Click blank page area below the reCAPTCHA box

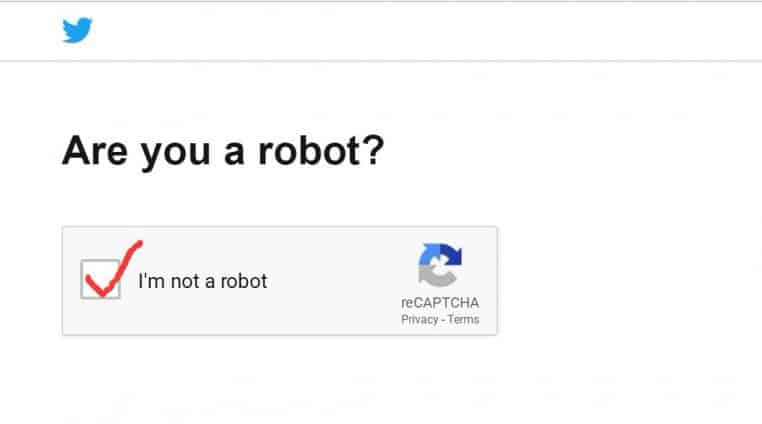[300, 385]
